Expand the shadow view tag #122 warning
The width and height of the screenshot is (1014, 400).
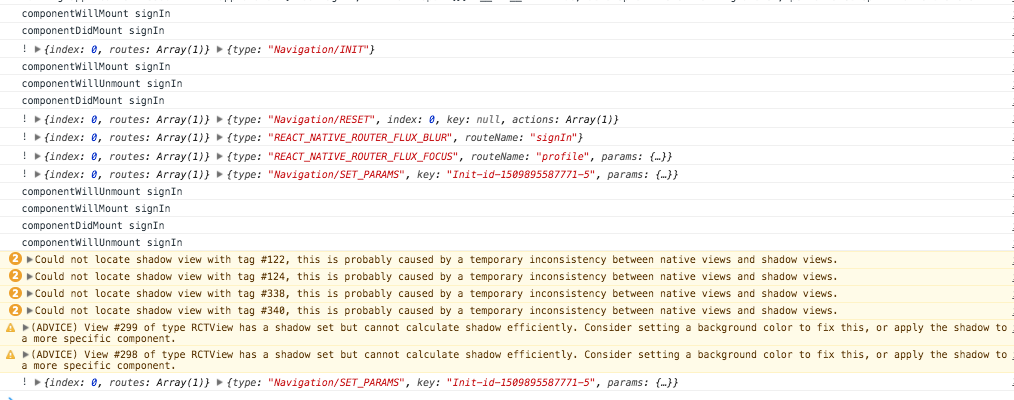(30, 260)
